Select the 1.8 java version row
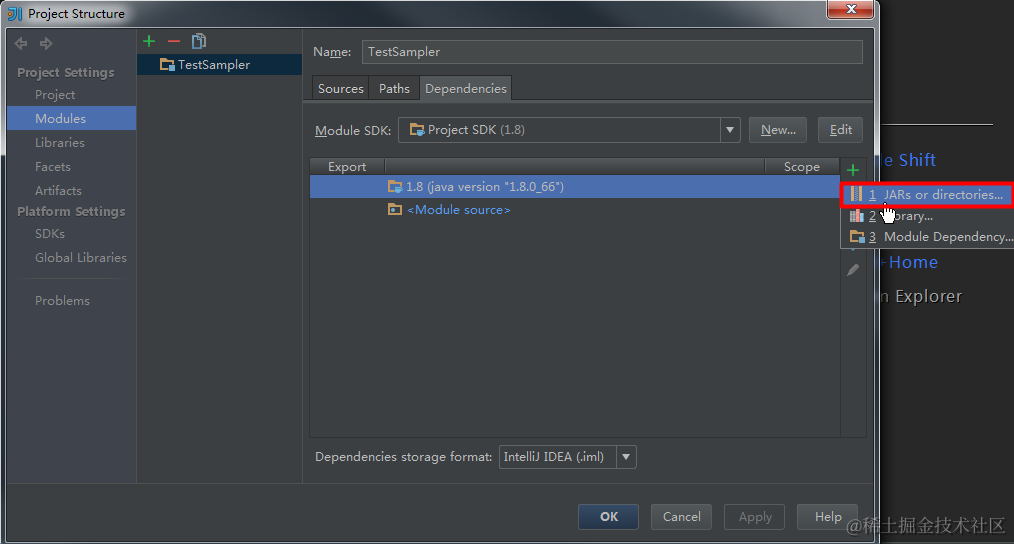 [574, 186]
